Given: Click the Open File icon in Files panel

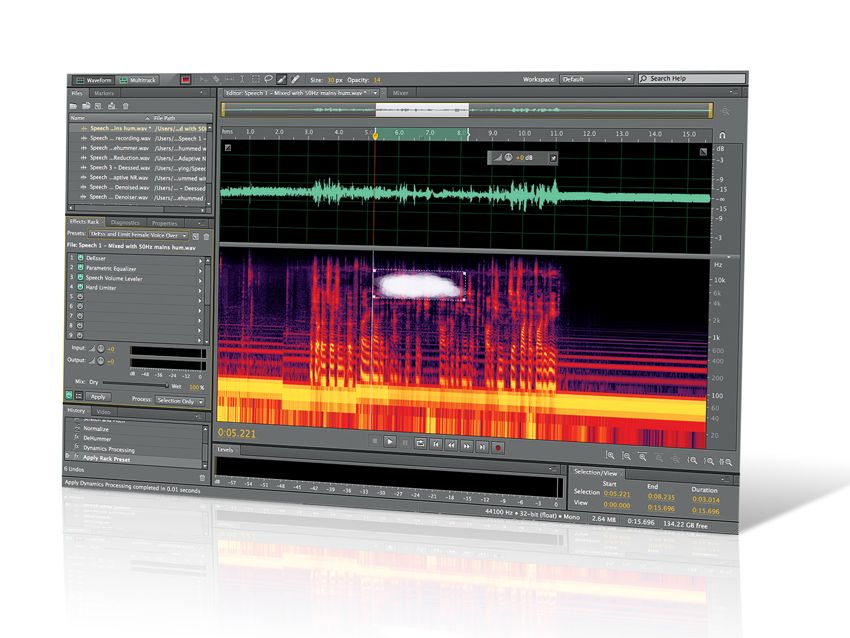Looking at the screenshot, I should (x=73, y=106).
